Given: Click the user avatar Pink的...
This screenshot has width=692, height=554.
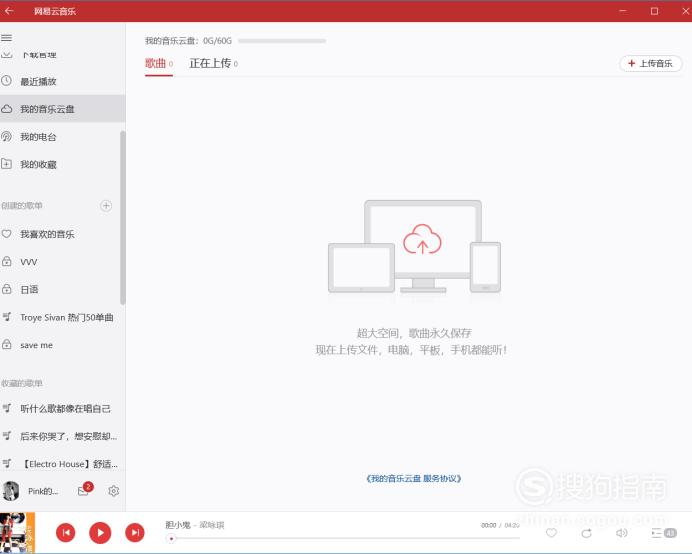Looking at the screenshot, I should click(11, 491).
